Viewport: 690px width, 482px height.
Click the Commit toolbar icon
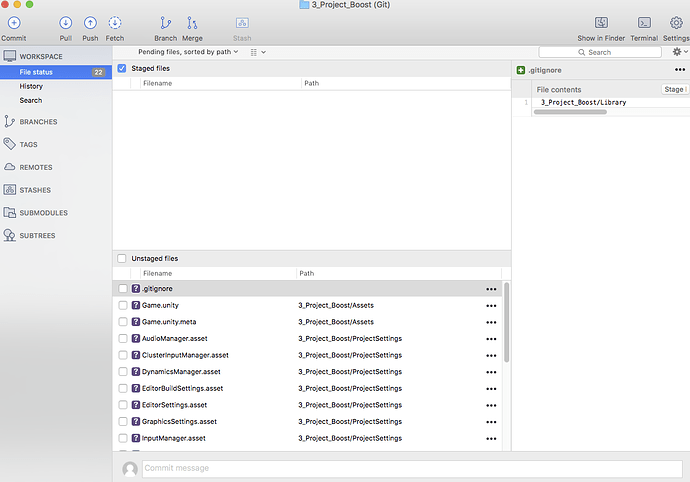[14, 23]
